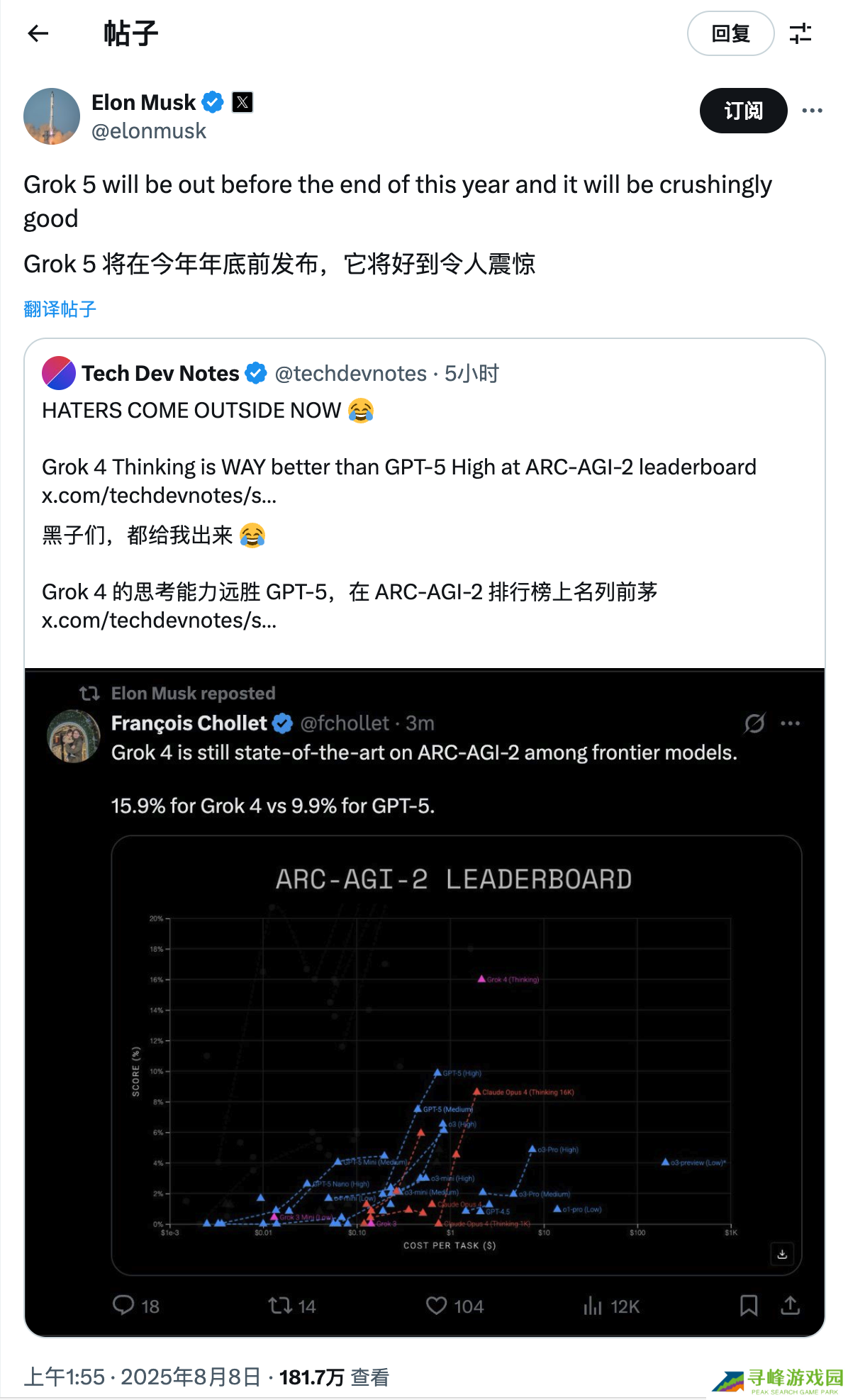Toggle the bookmark icon on the embedded post
The image size is (848, 1400).
pyautogui.click(x=749, y=1306)
